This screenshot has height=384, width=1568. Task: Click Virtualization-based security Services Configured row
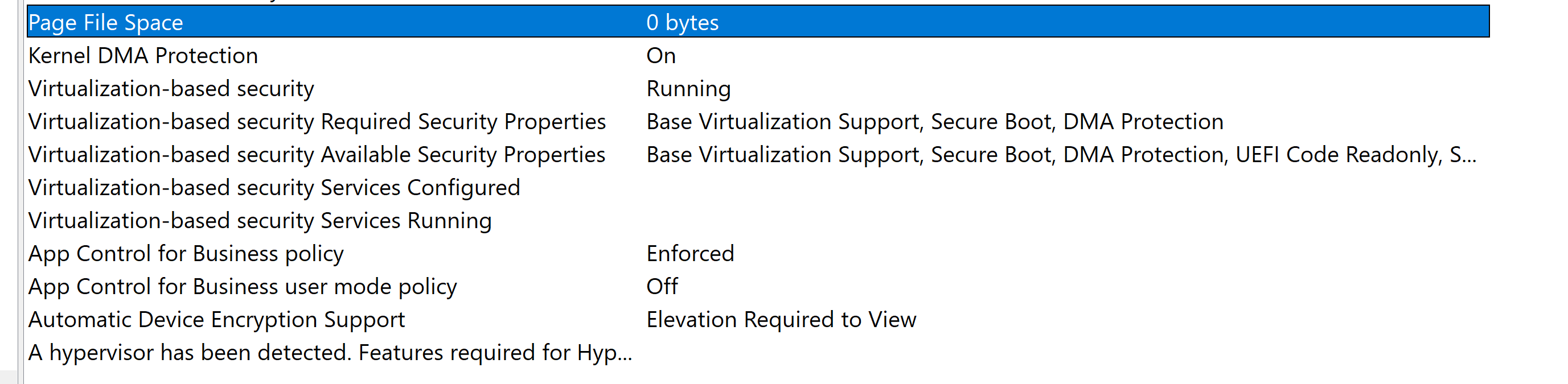tap(758, 187)
